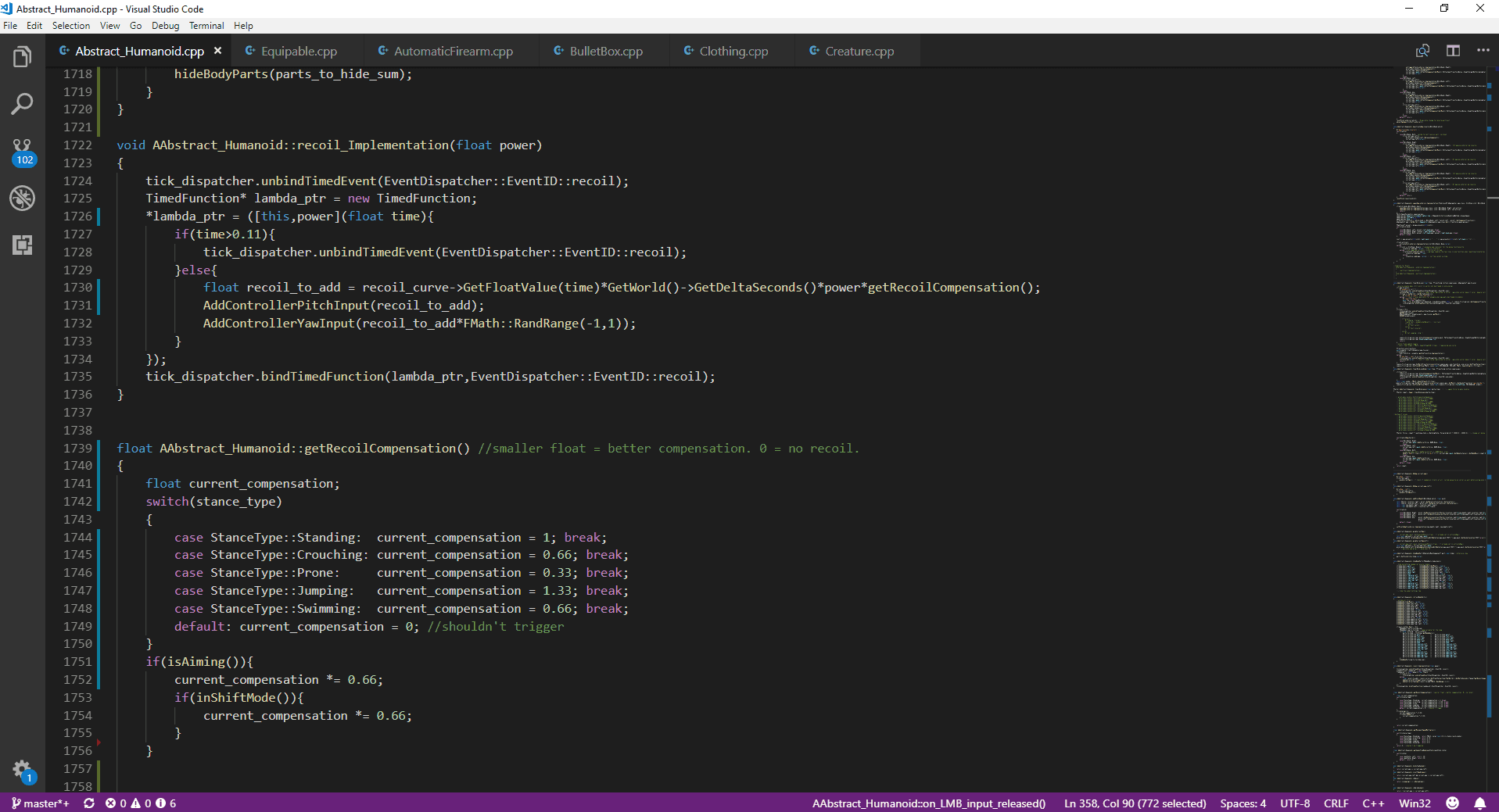This screenshot has height=812, width=1499.
Task: Open the Explorer view in the activity bar
Action: (x=22, y=56)
